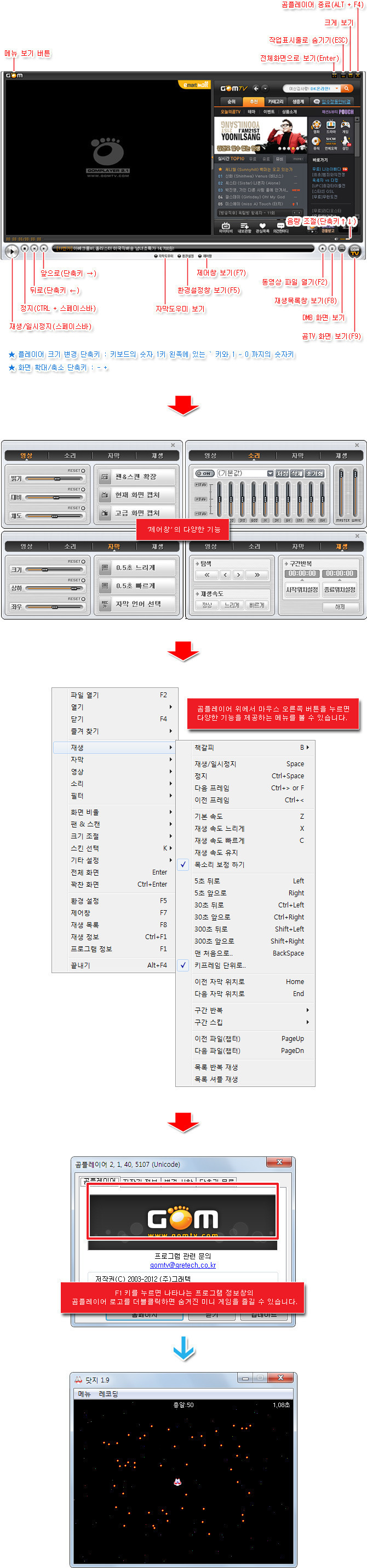Expand the 열기 submenu in context menu

click(x=114, y=707)
